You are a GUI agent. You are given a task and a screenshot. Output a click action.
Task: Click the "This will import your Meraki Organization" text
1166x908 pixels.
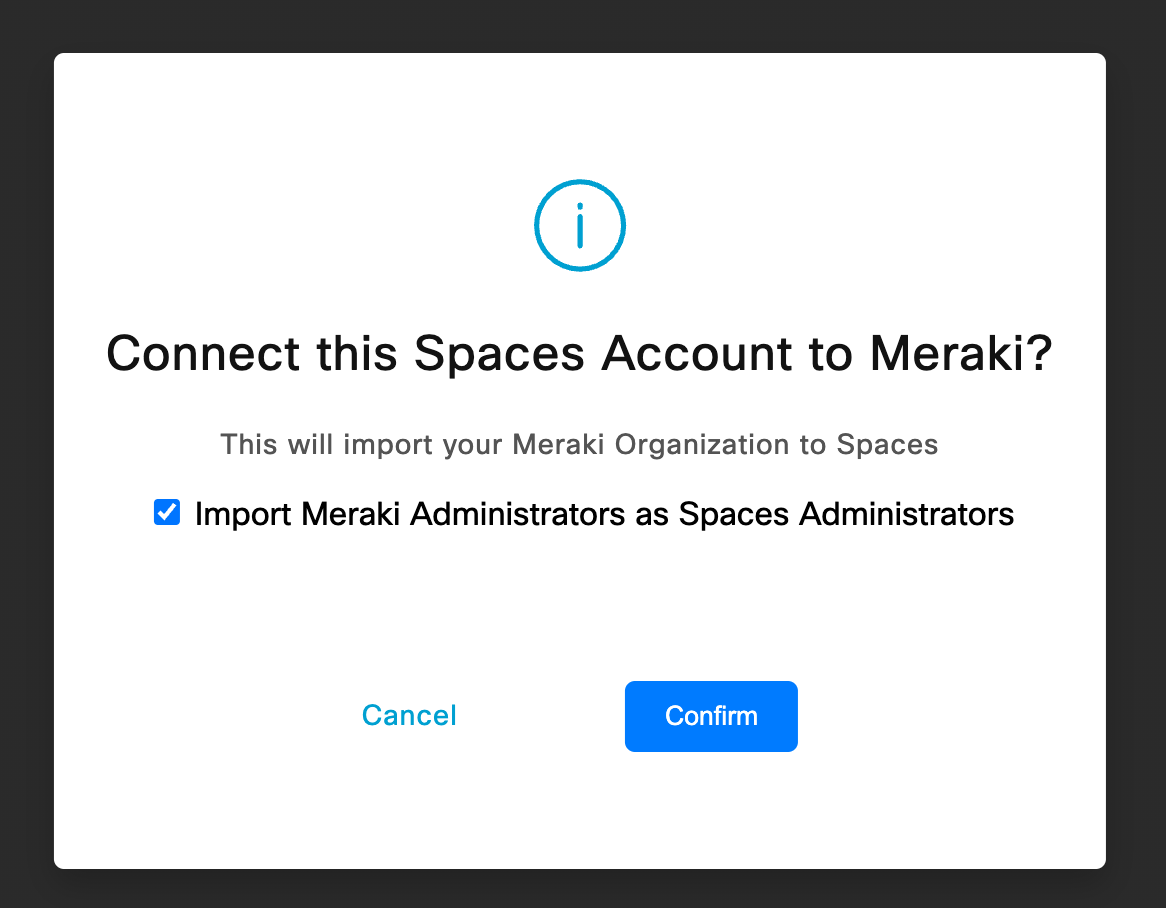coord(579,444)
